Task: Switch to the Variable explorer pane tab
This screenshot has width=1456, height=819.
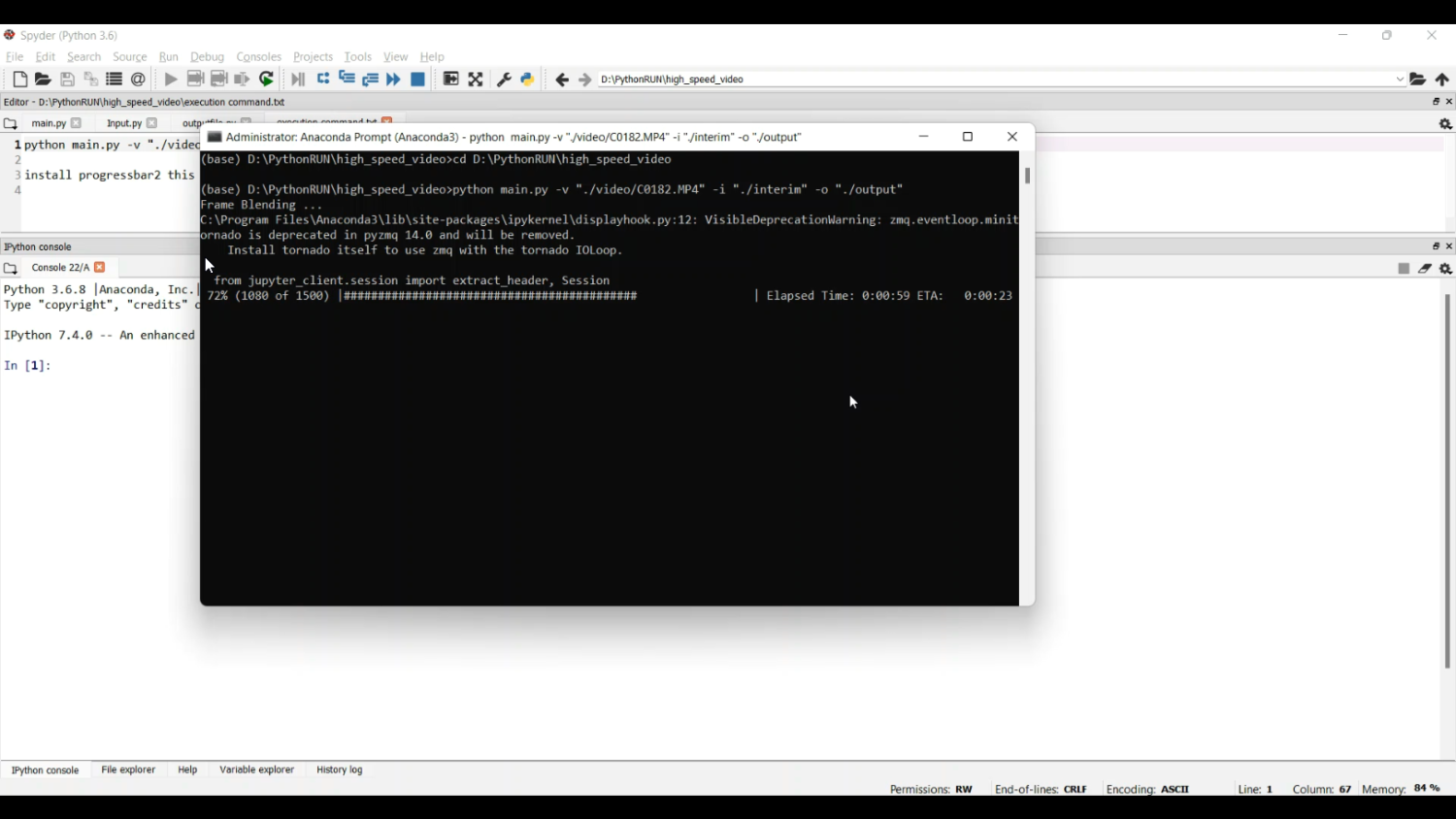Action: pyautogui.click(x=256, y=770)
